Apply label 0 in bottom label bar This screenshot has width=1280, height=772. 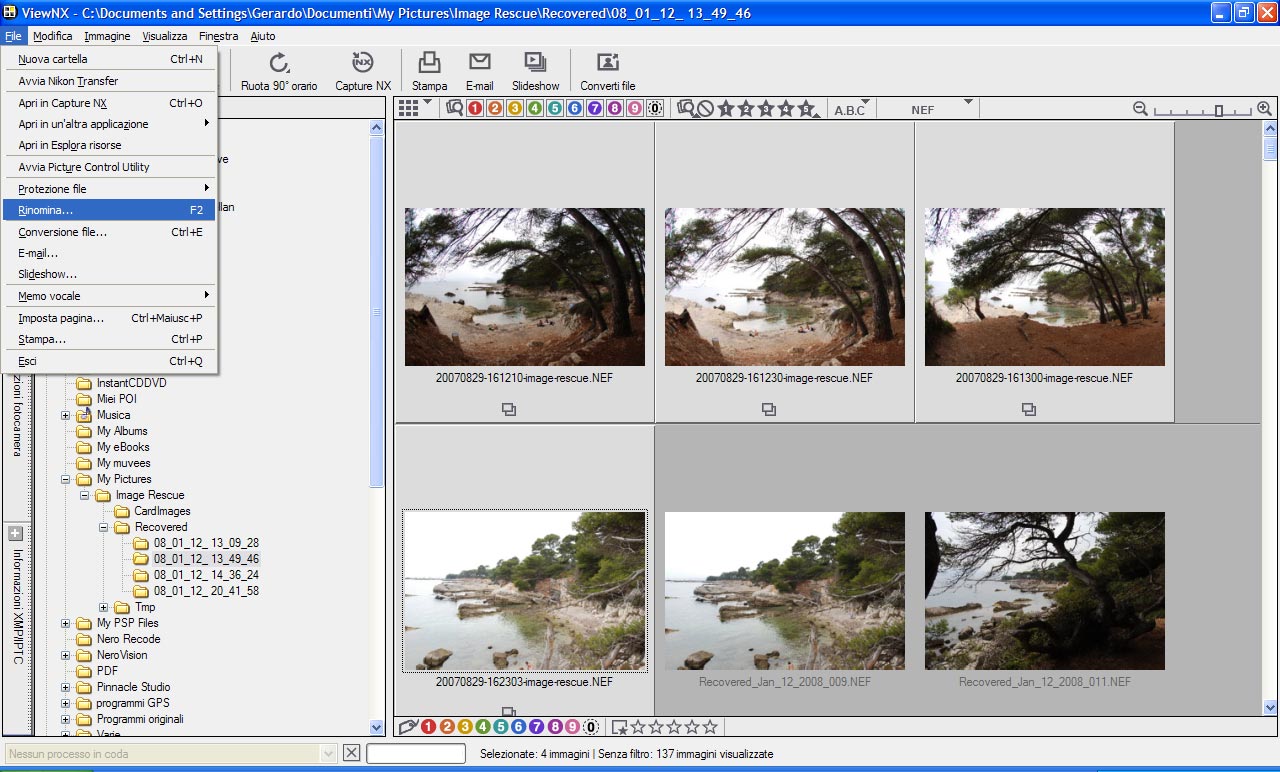click(591, 727)
